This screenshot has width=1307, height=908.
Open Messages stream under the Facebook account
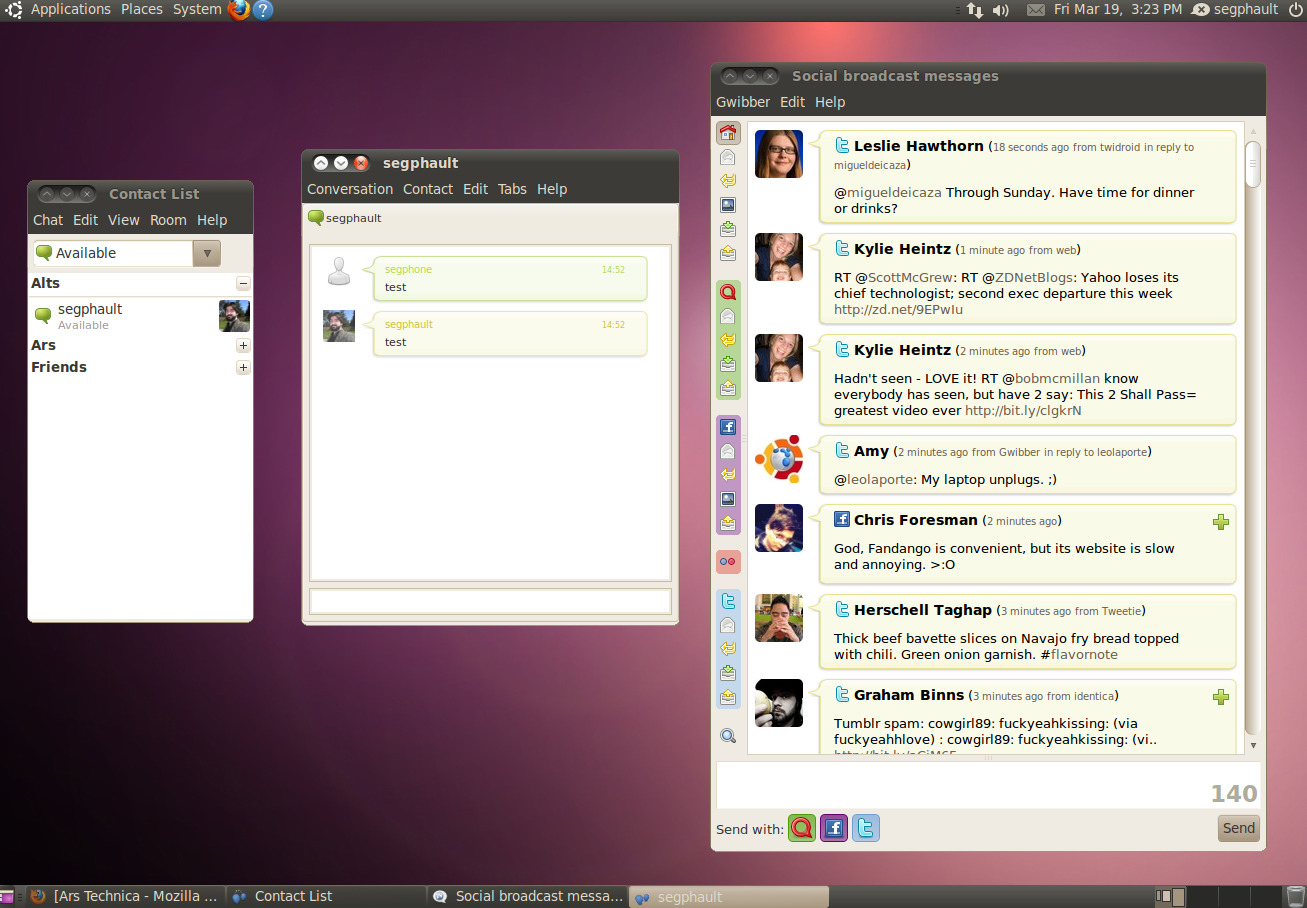coord(728,451)
